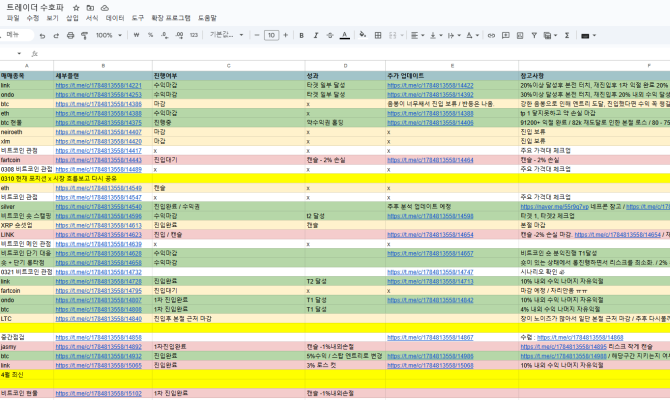670x400 pixels.
Task: Star the 트레이더 수호파 document
Action: pyautogui.click(x=78, y=7)
